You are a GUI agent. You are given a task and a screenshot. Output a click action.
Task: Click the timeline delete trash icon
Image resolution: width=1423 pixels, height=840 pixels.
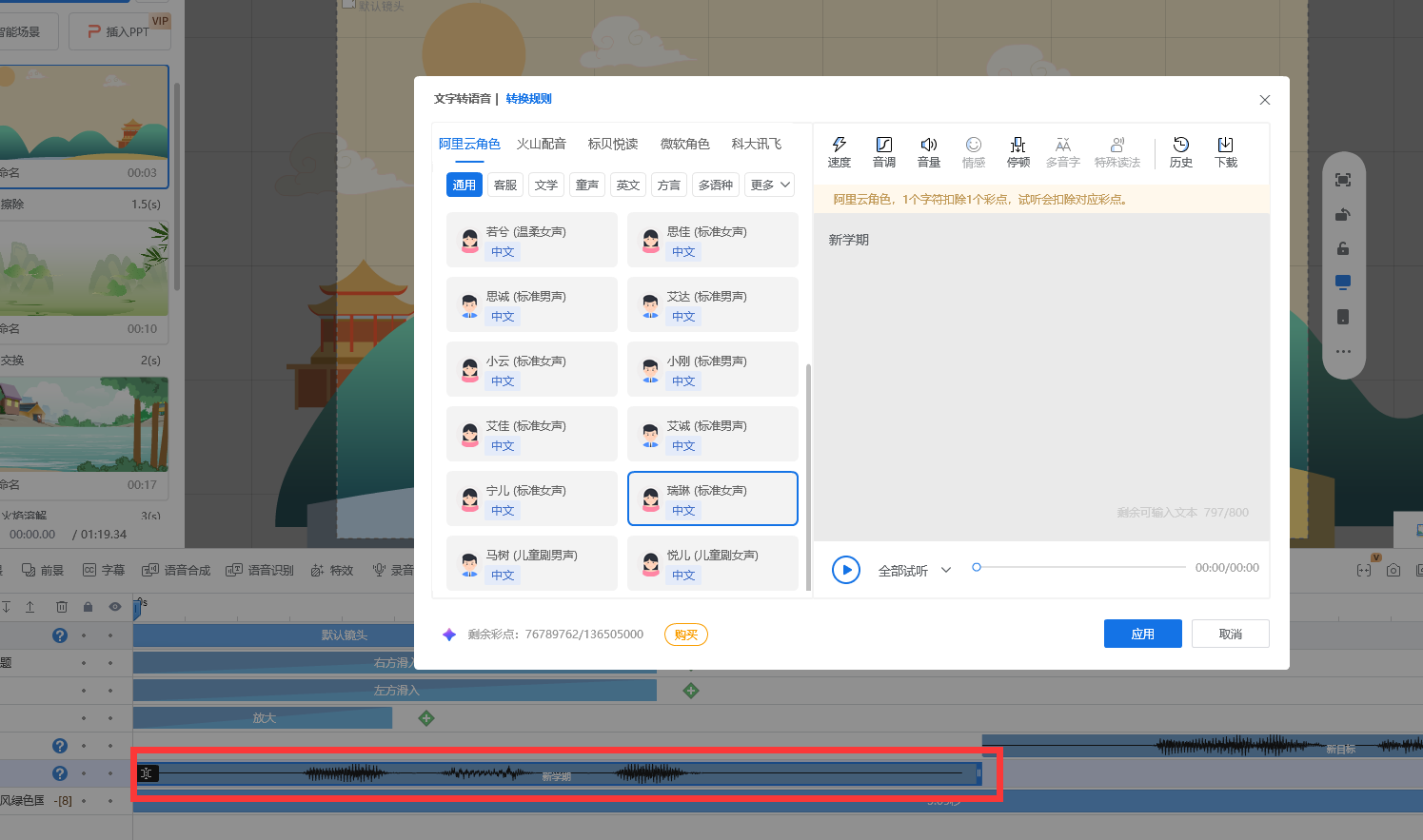(x=62, y=607)
